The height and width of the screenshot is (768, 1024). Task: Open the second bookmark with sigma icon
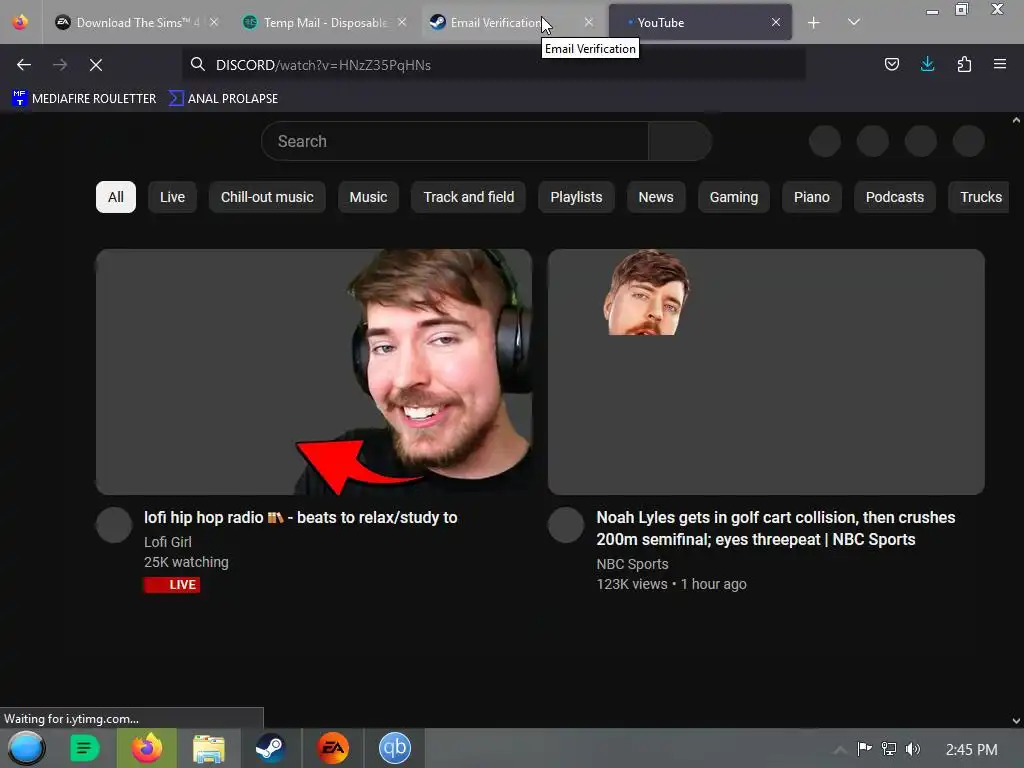click(223, 99)
